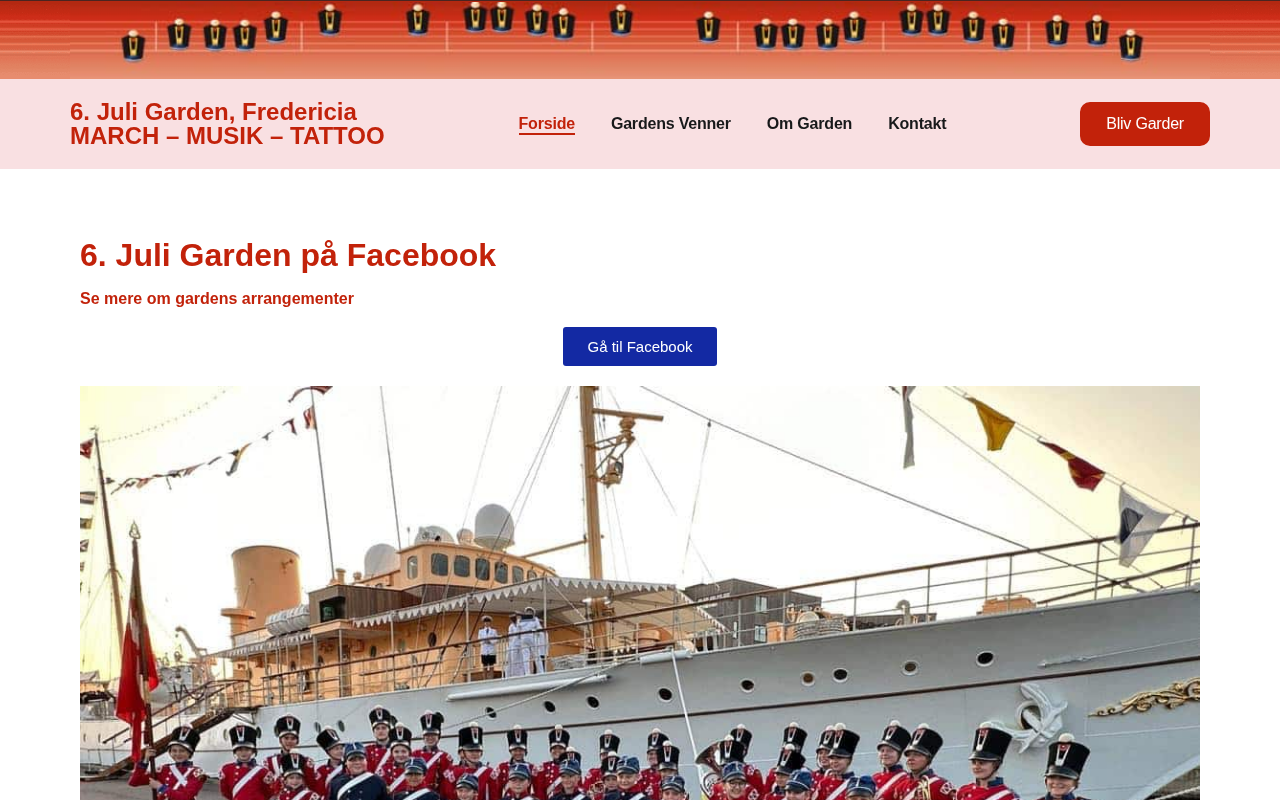Click the Bliv Garder button

1145,124
